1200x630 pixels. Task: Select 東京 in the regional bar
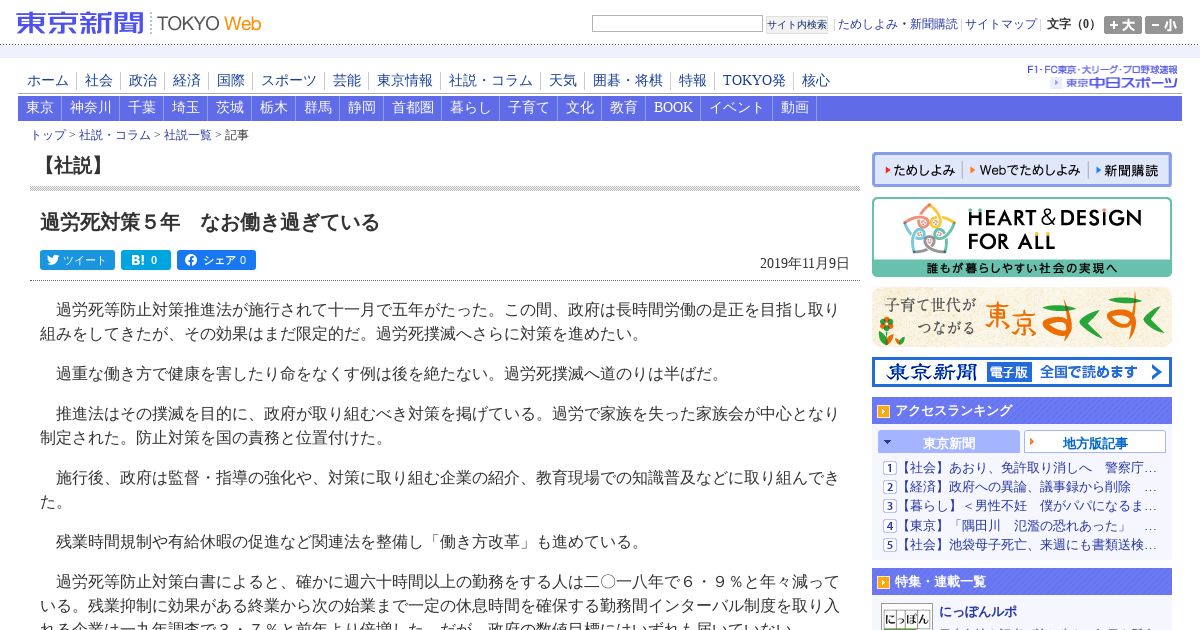[40, 108]
